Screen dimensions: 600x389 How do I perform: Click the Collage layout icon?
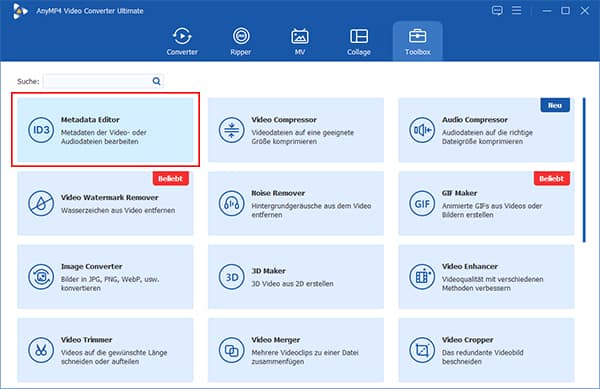[359, 36]
